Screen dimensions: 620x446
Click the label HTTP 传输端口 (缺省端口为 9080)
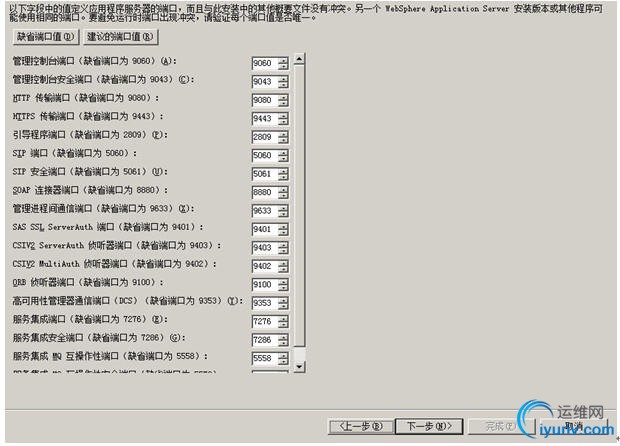[86, 98]
